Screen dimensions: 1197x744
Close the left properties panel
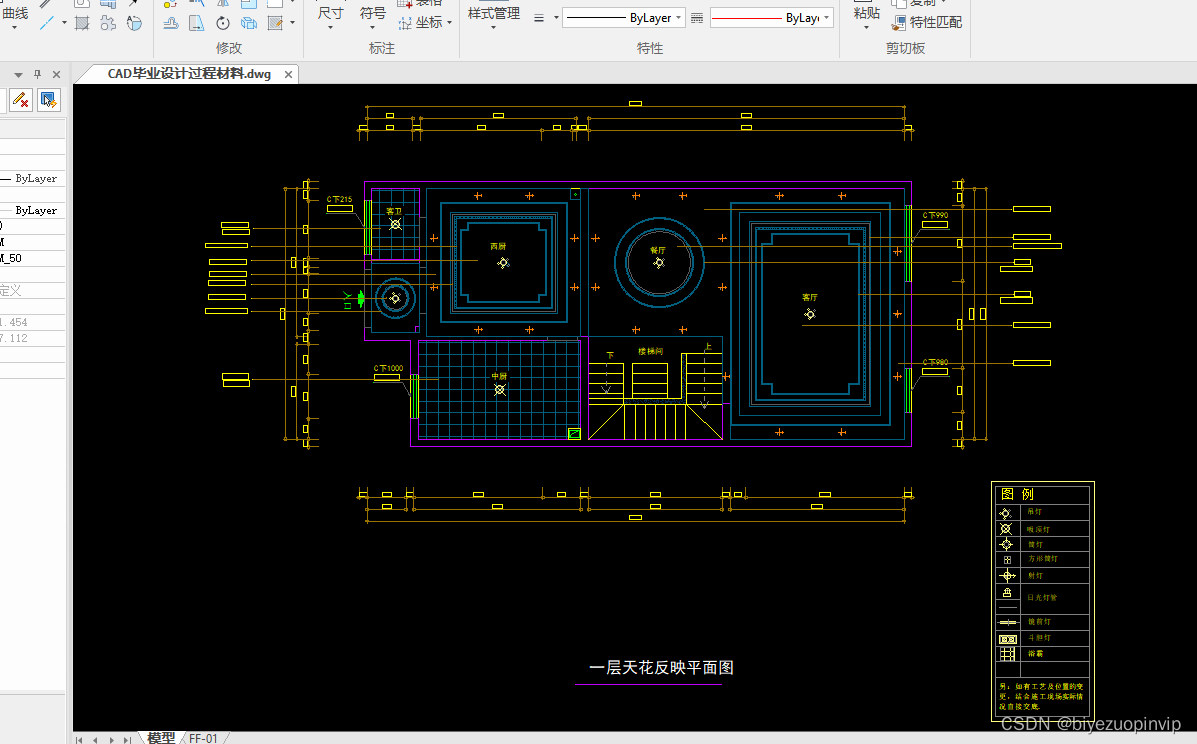[56, 74]
